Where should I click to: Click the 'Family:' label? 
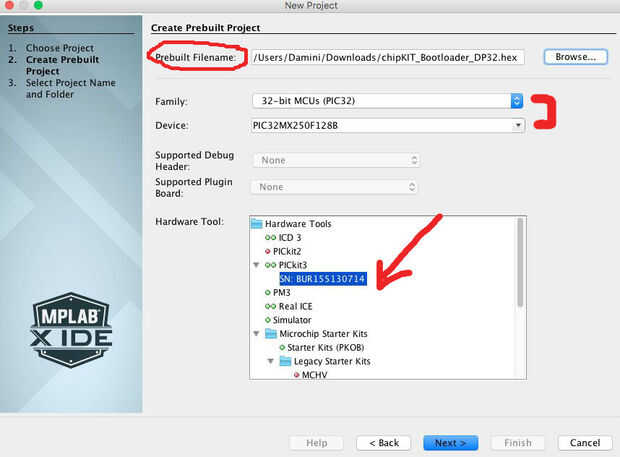[x=171, y=102]
